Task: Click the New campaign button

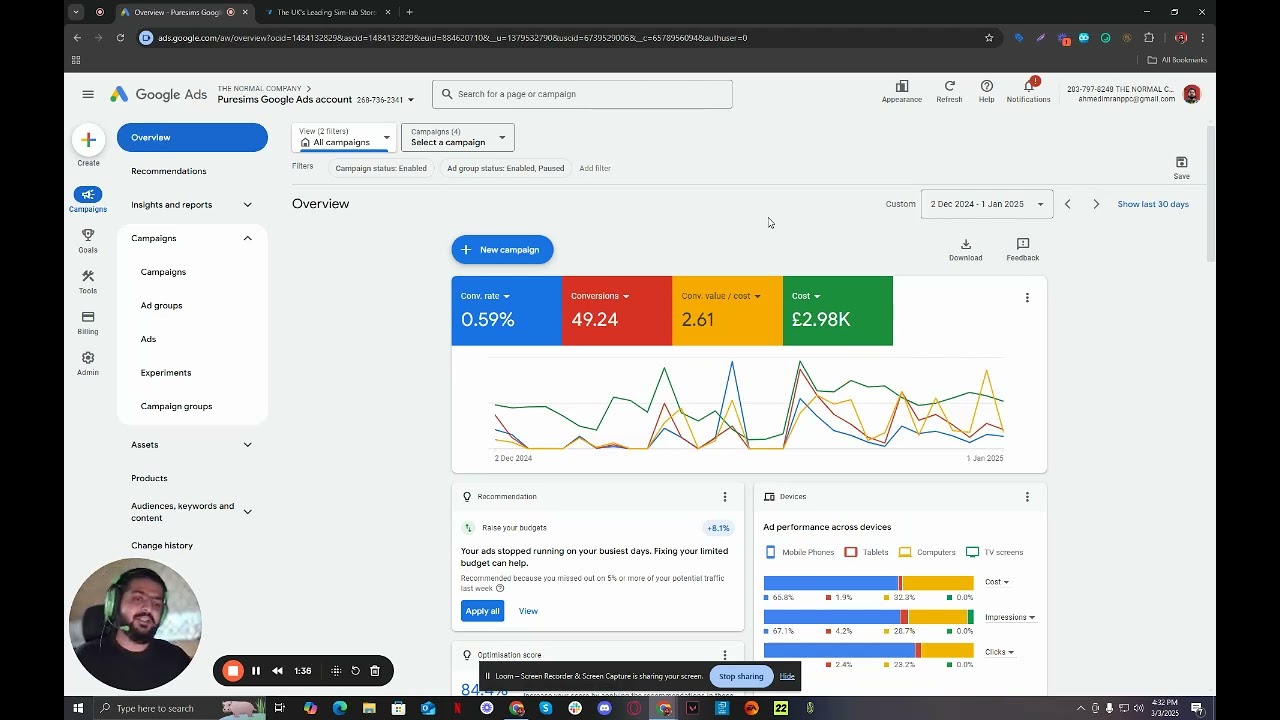Action: pyautogui.click(x=502, y=250)
